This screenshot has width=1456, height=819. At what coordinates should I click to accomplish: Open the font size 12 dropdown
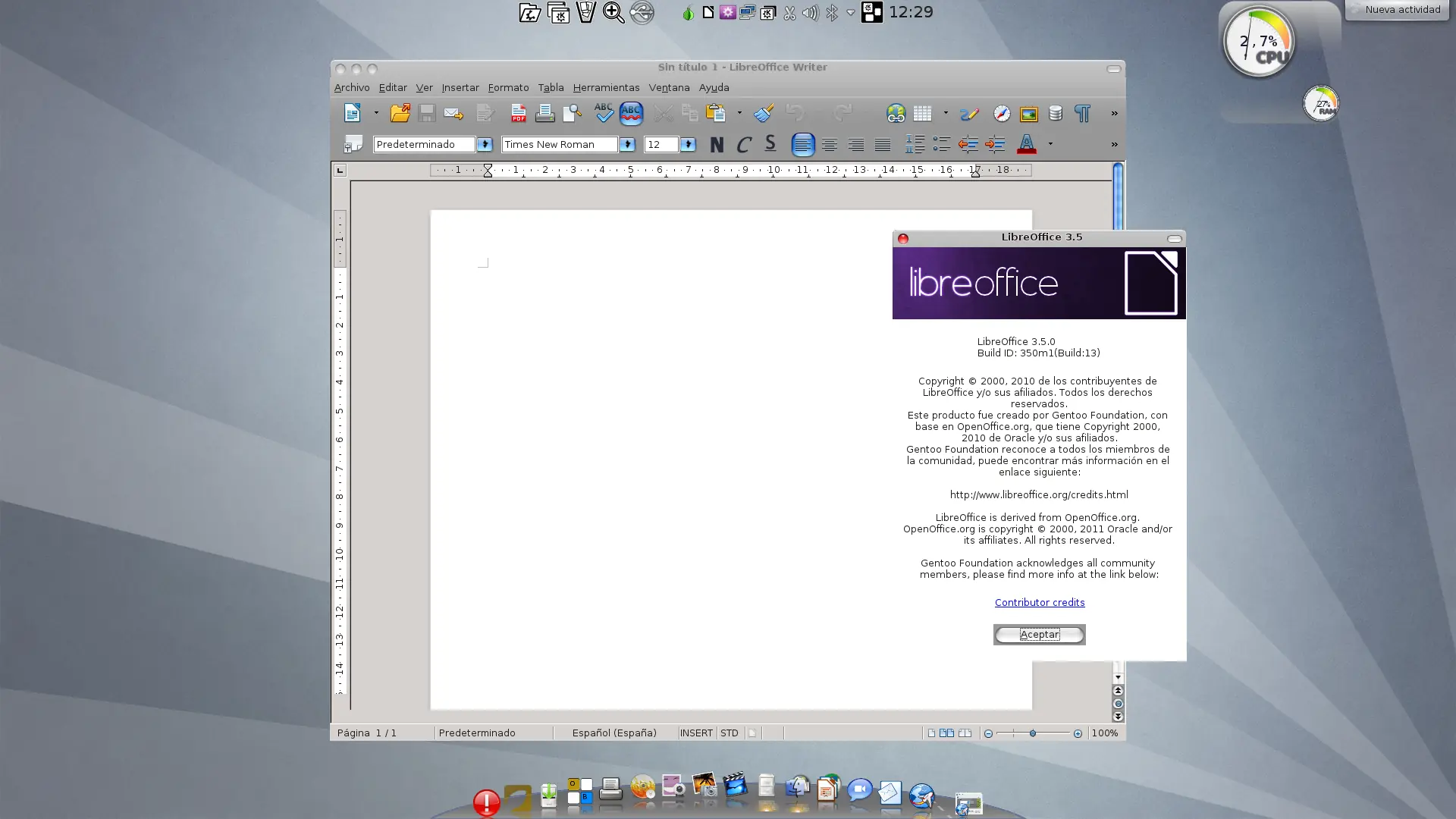coord(688,144)
